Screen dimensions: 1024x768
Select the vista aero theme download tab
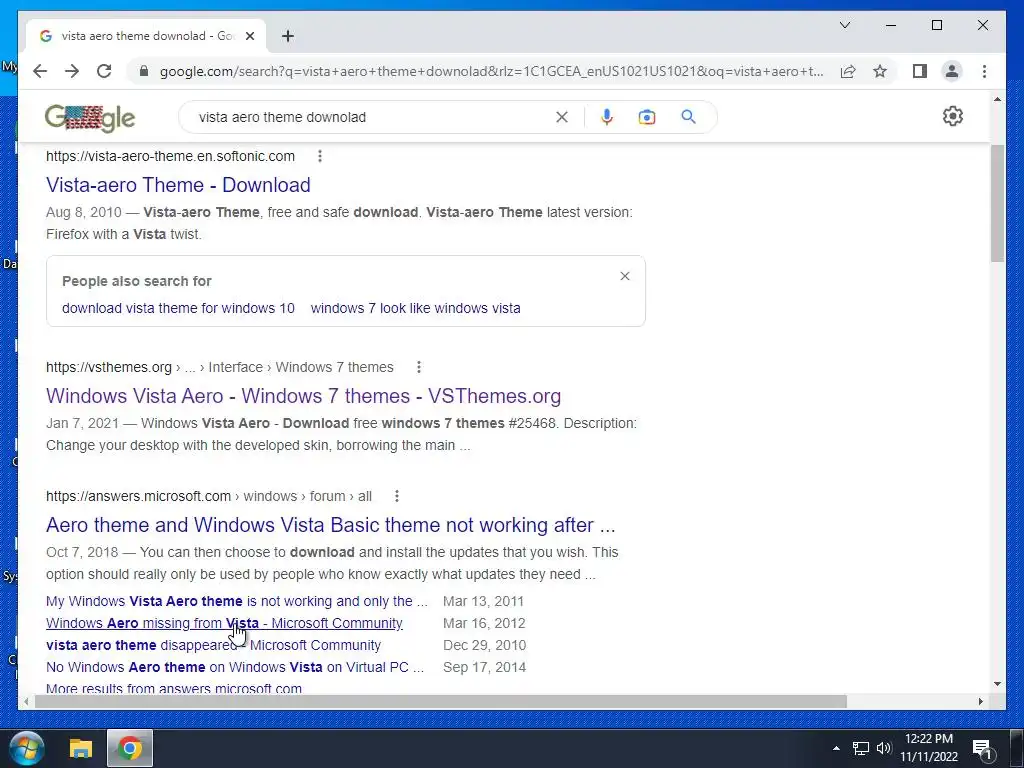145,36
